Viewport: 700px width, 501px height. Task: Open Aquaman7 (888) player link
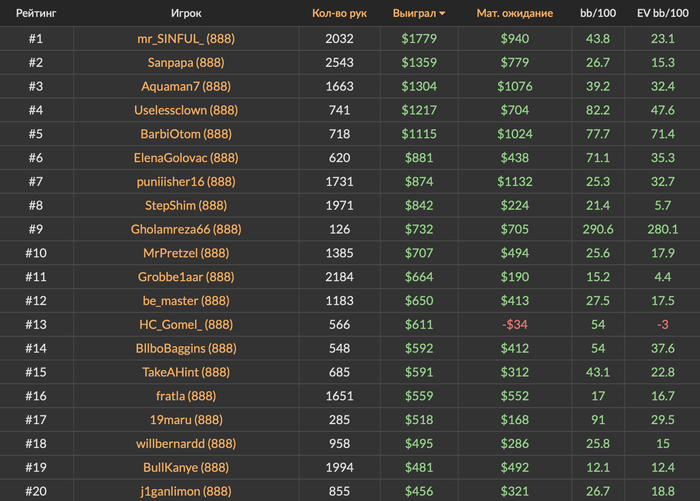185,86
